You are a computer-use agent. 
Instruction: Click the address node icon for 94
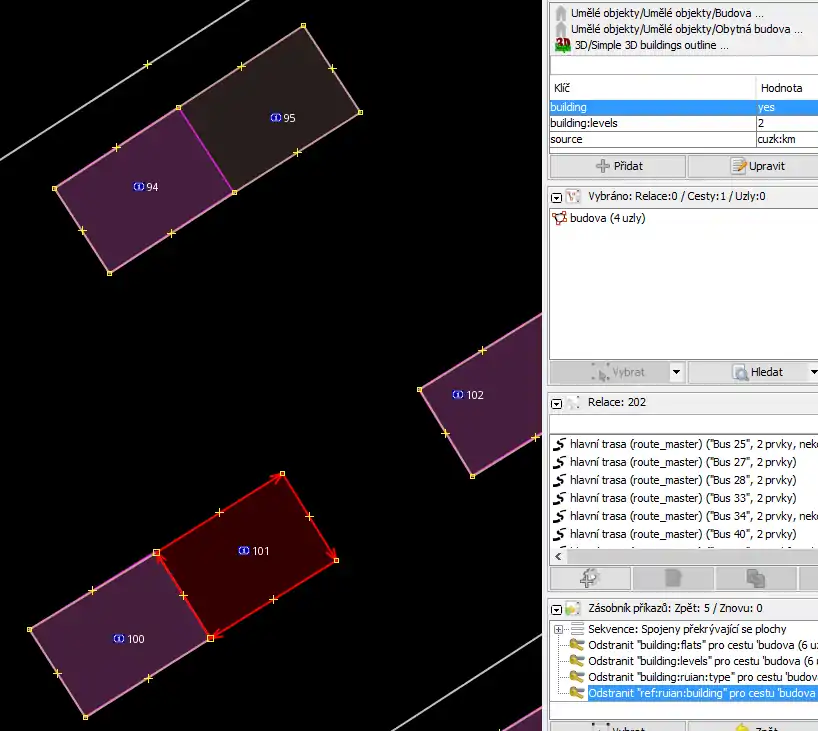[138, 187]
